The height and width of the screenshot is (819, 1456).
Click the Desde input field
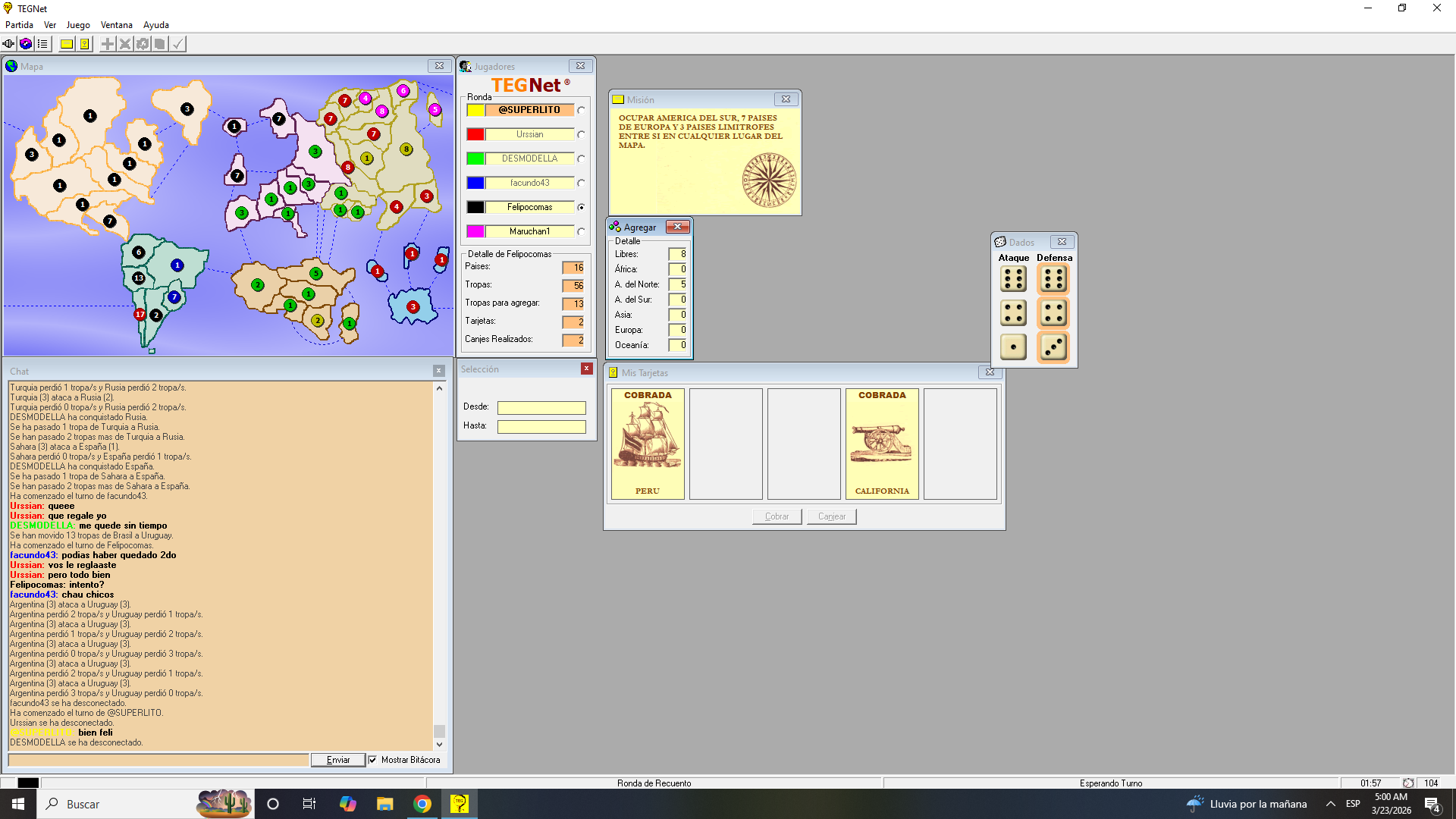[x=541, y=408]
